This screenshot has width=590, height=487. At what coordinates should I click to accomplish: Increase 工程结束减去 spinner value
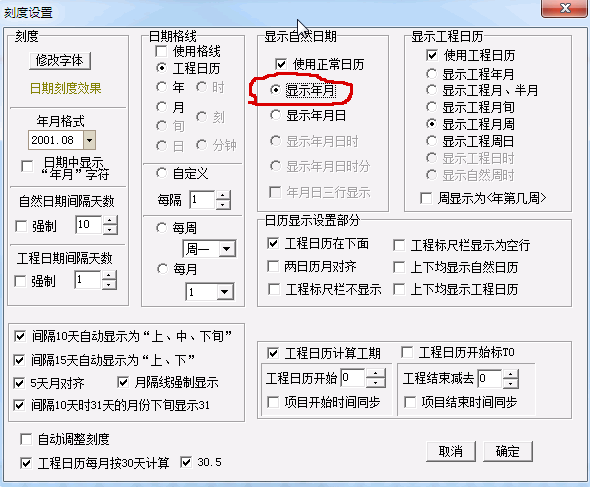point(510,374)
